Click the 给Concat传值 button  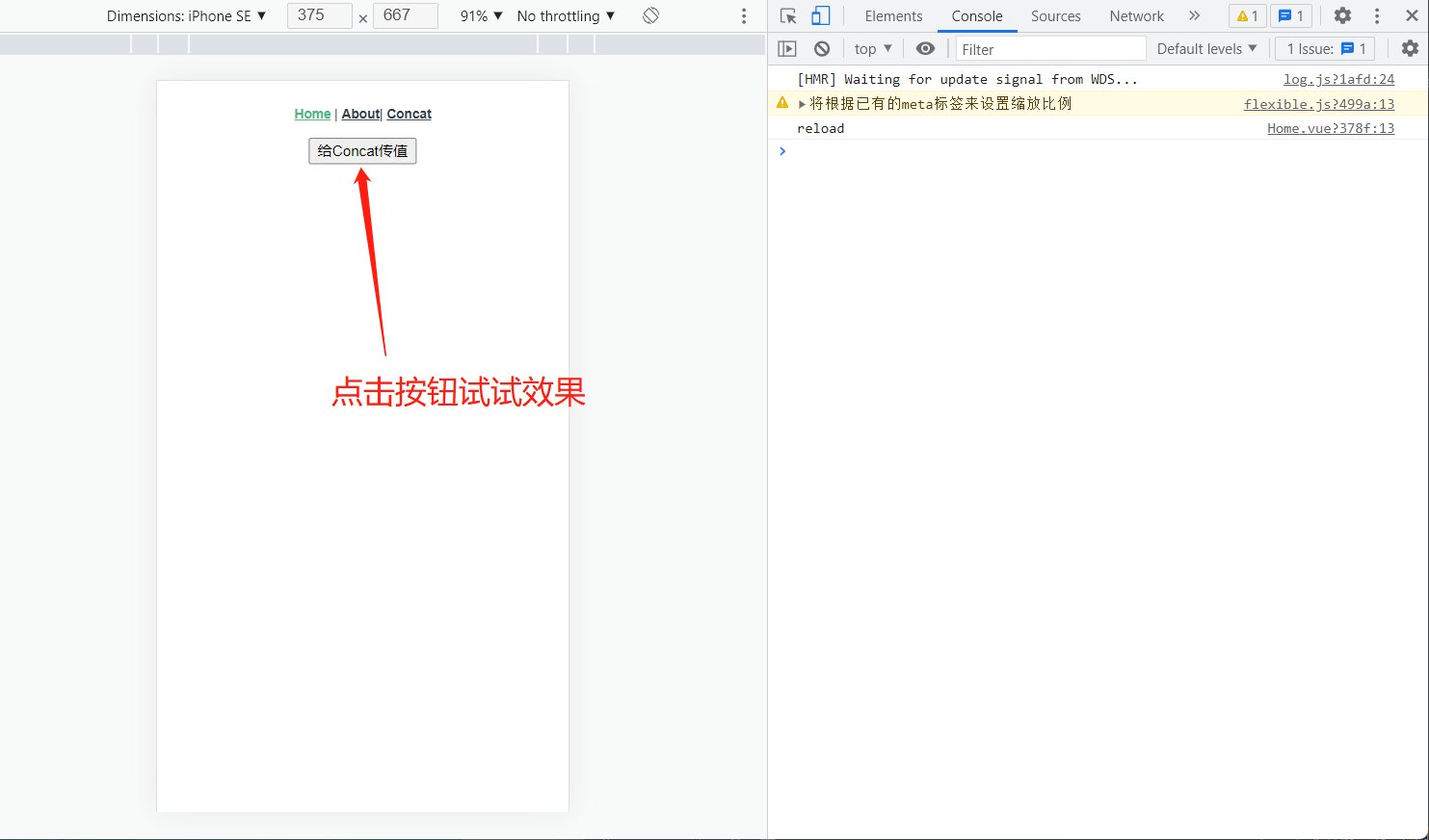tap(362, 150)
